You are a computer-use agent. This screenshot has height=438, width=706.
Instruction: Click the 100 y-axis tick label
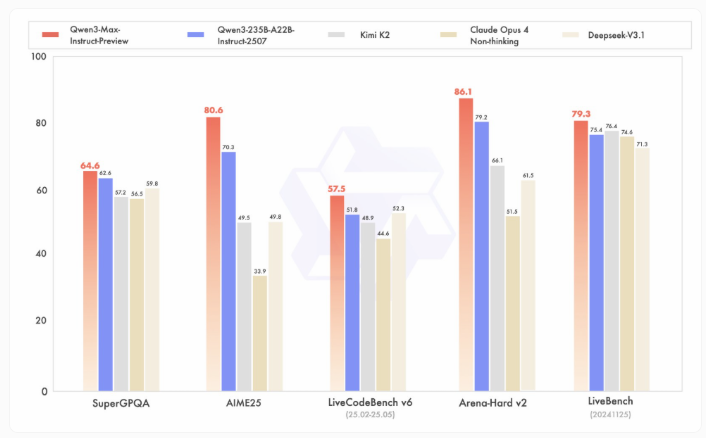tap(39, 57)
